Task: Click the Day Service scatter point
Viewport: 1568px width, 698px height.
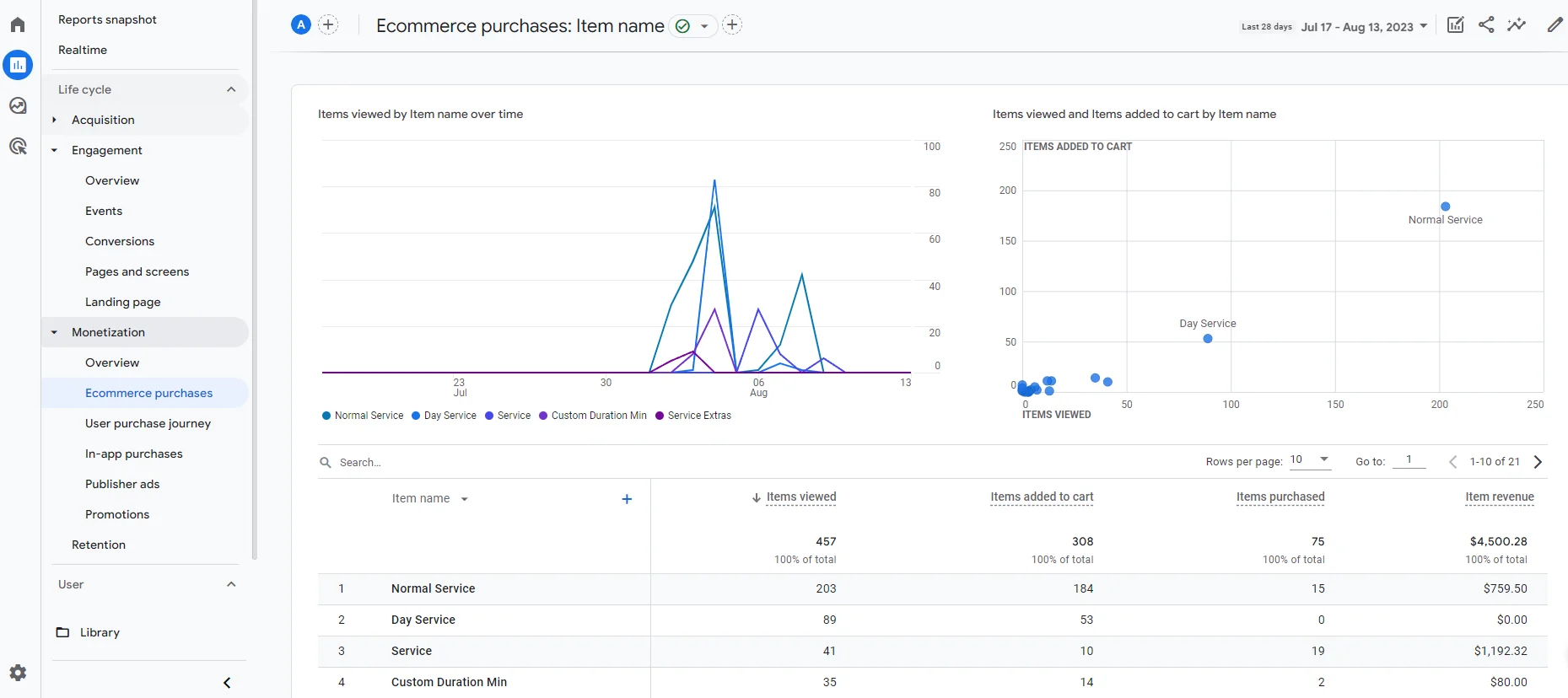Action: pos(1208,339)
